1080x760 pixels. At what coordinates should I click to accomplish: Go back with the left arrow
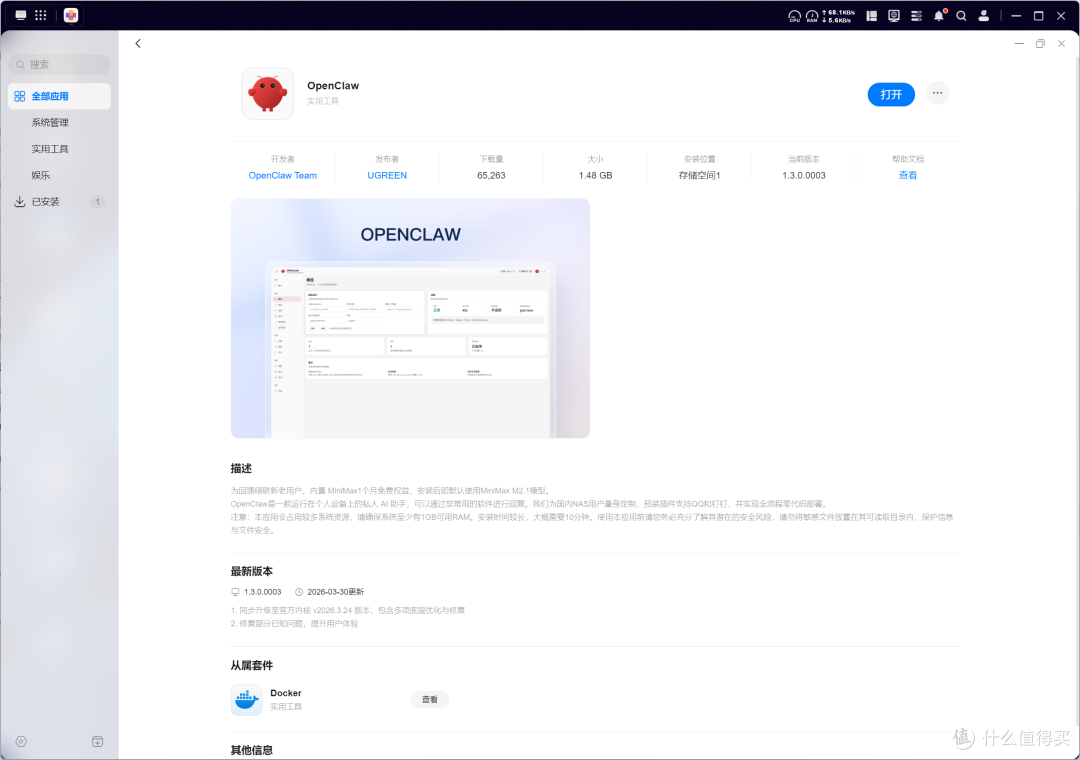click(x=138, y=43)
